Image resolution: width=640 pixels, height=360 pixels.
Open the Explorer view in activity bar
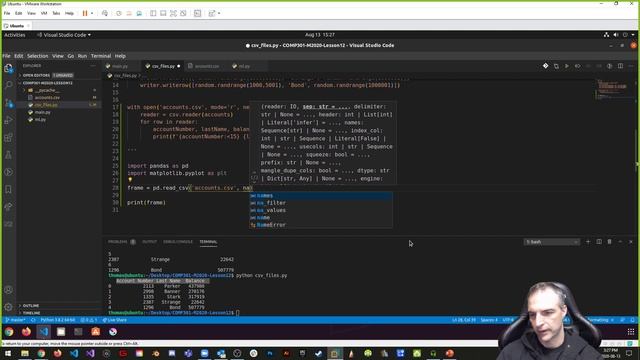(9, 68)
